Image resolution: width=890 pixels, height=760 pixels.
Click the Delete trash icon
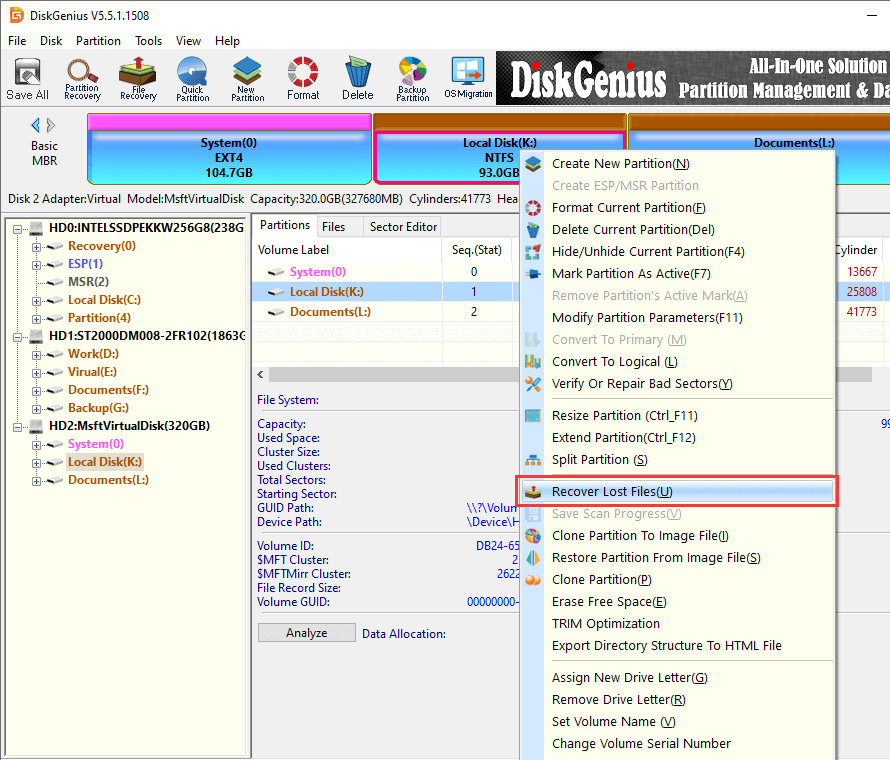pyautogui.click(x=357, y=78)
